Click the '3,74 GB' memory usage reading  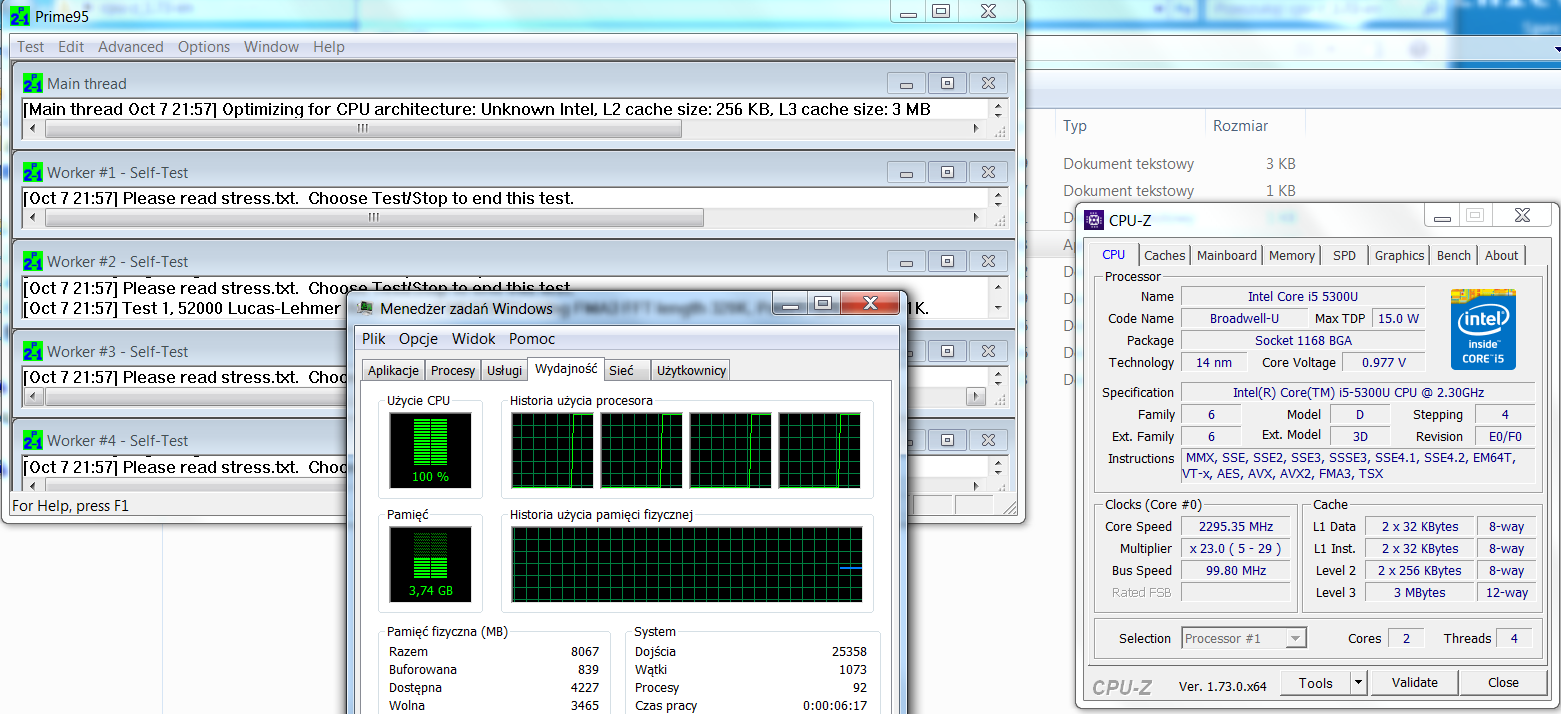coord(430,591)
